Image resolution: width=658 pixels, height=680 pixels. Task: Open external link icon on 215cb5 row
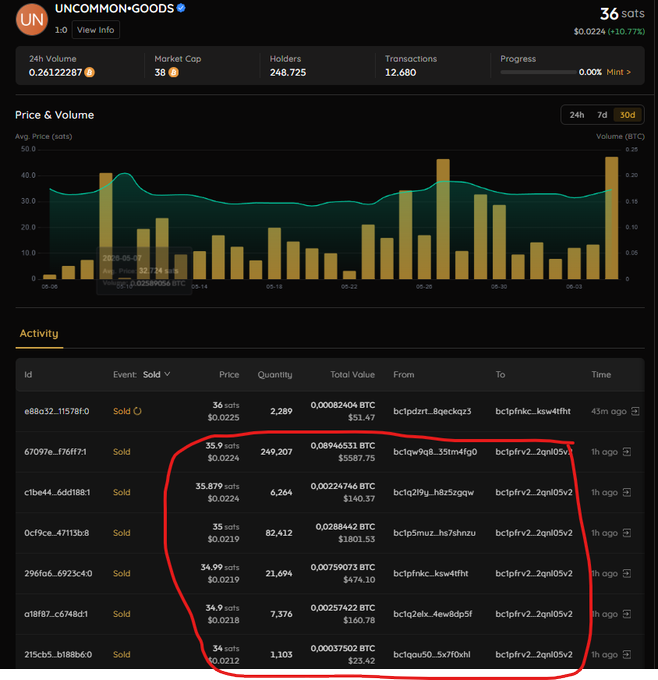(627, 654)
